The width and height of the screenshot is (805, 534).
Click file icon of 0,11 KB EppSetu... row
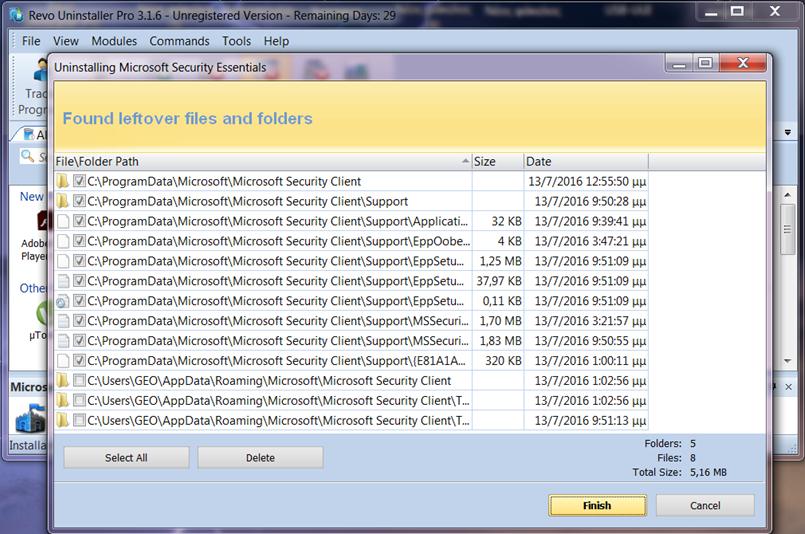(x=63, y=301)
